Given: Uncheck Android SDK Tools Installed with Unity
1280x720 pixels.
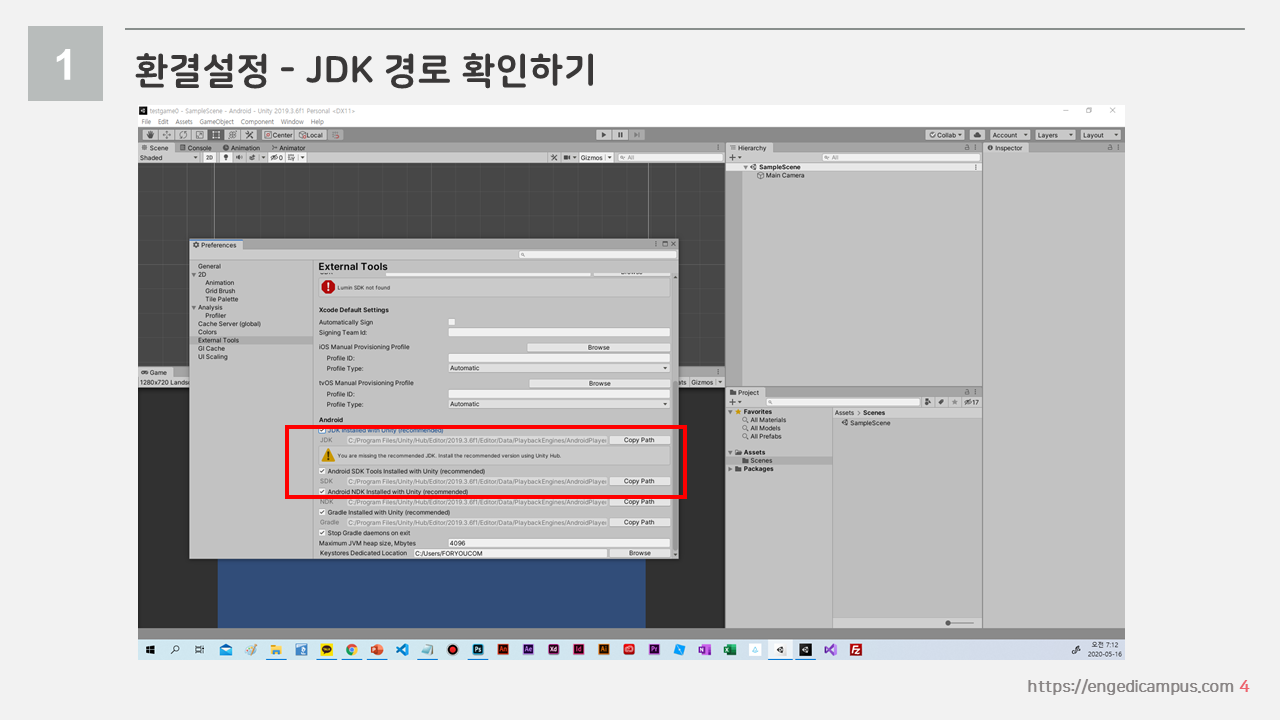Looking at the screenshot, I should pyautogui.click(x=322, y=471).
